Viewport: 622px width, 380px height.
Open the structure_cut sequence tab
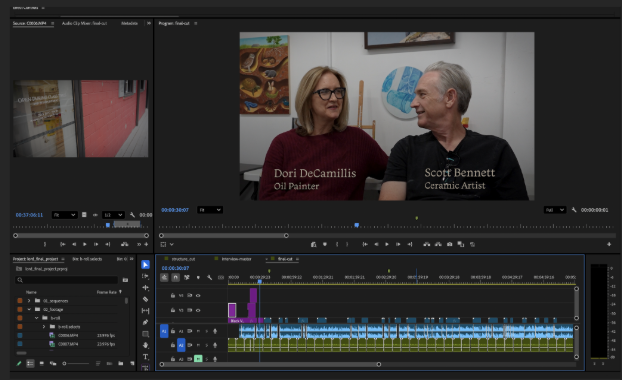(x=183, y=259)
